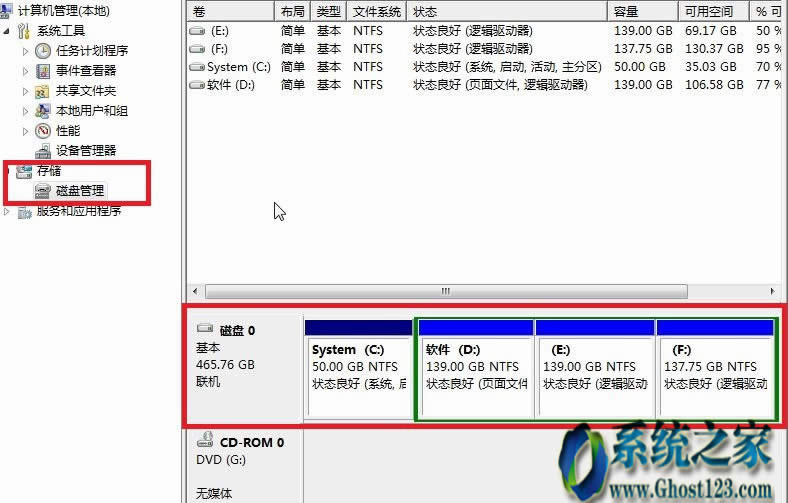This screenshot has height=503, width=788.
Task: Expand the 共享文件夹 node
Action: coord(25,91)
